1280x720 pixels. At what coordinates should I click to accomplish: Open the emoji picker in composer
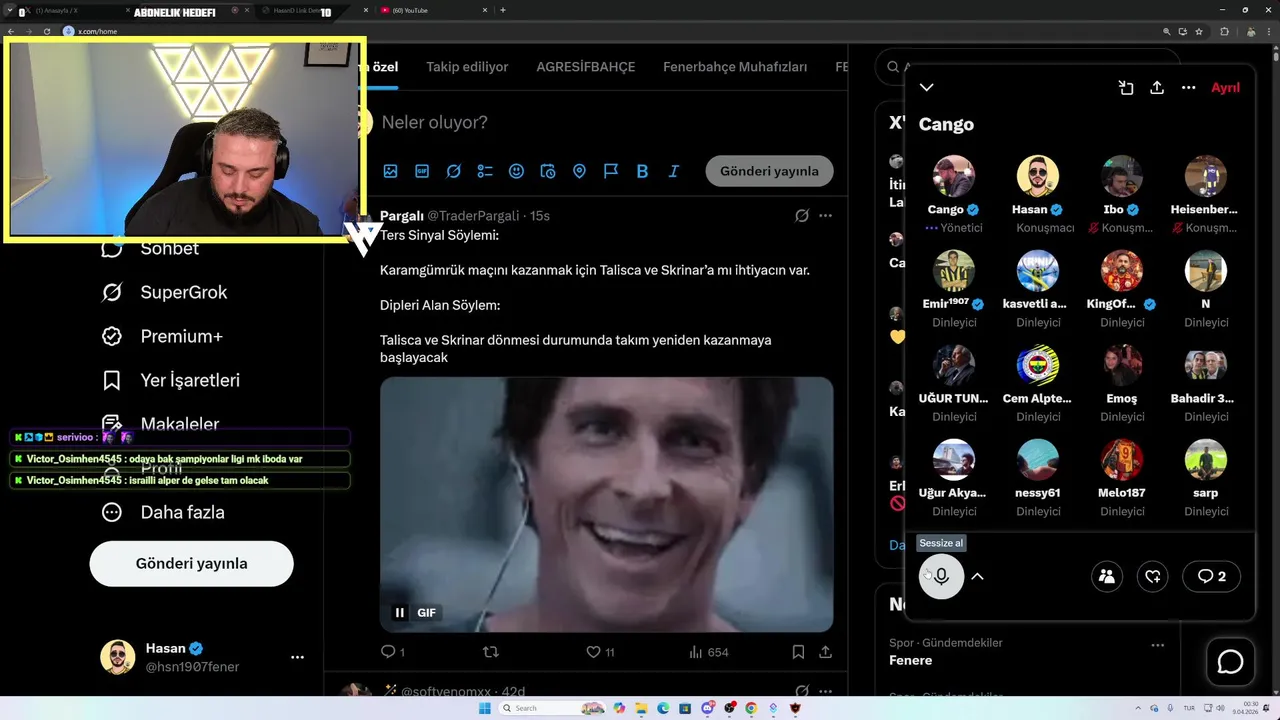click(516, 171)
